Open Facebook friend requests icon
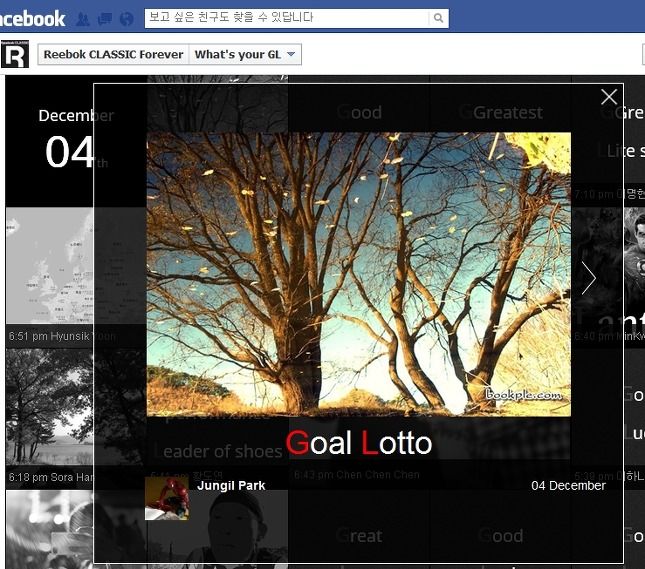 pos(83,19)
